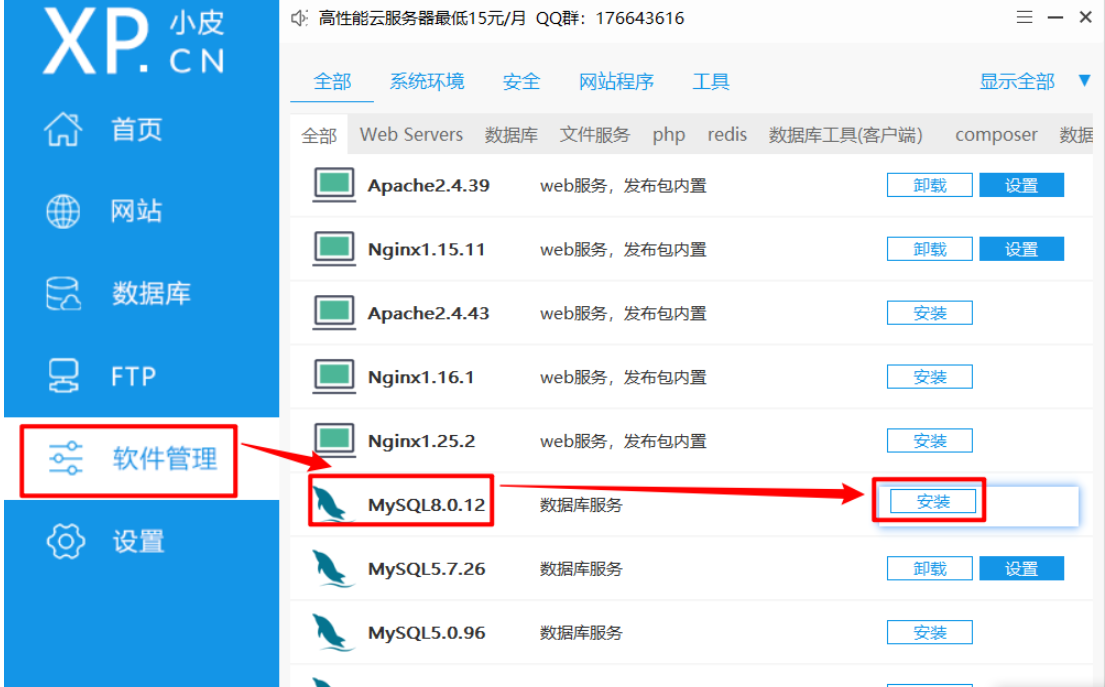
Task: Open the 首页 home icon in sidebar
Action: click(x=63, y=129)
